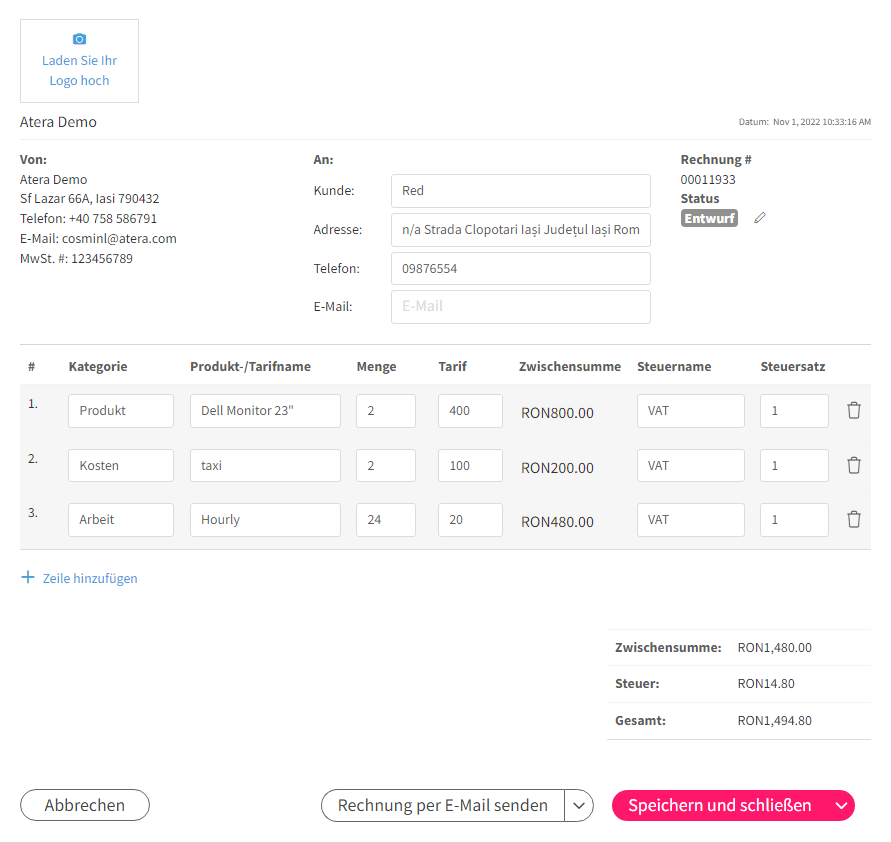Click the camera icon to upload logo
The image size is (891, 842).
tap(80, 39)
